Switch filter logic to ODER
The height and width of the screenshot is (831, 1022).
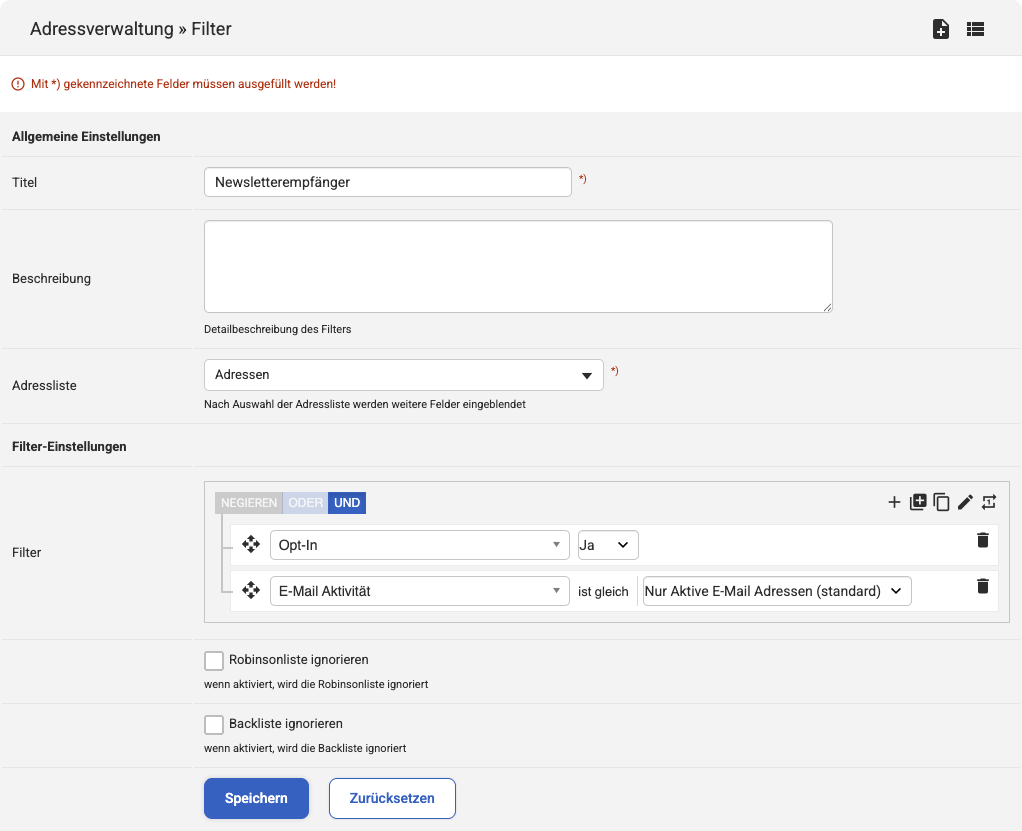(305, 503)
